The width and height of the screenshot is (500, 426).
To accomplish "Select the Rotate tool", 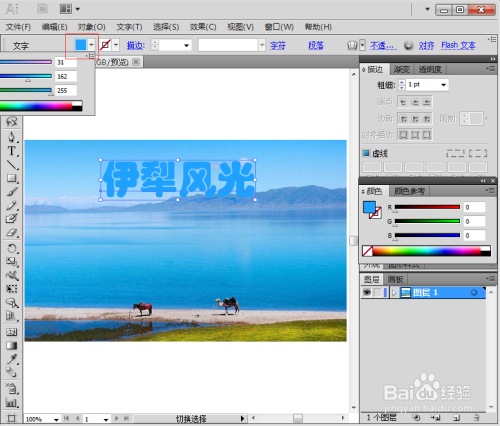I will click(x=12, y=248).
